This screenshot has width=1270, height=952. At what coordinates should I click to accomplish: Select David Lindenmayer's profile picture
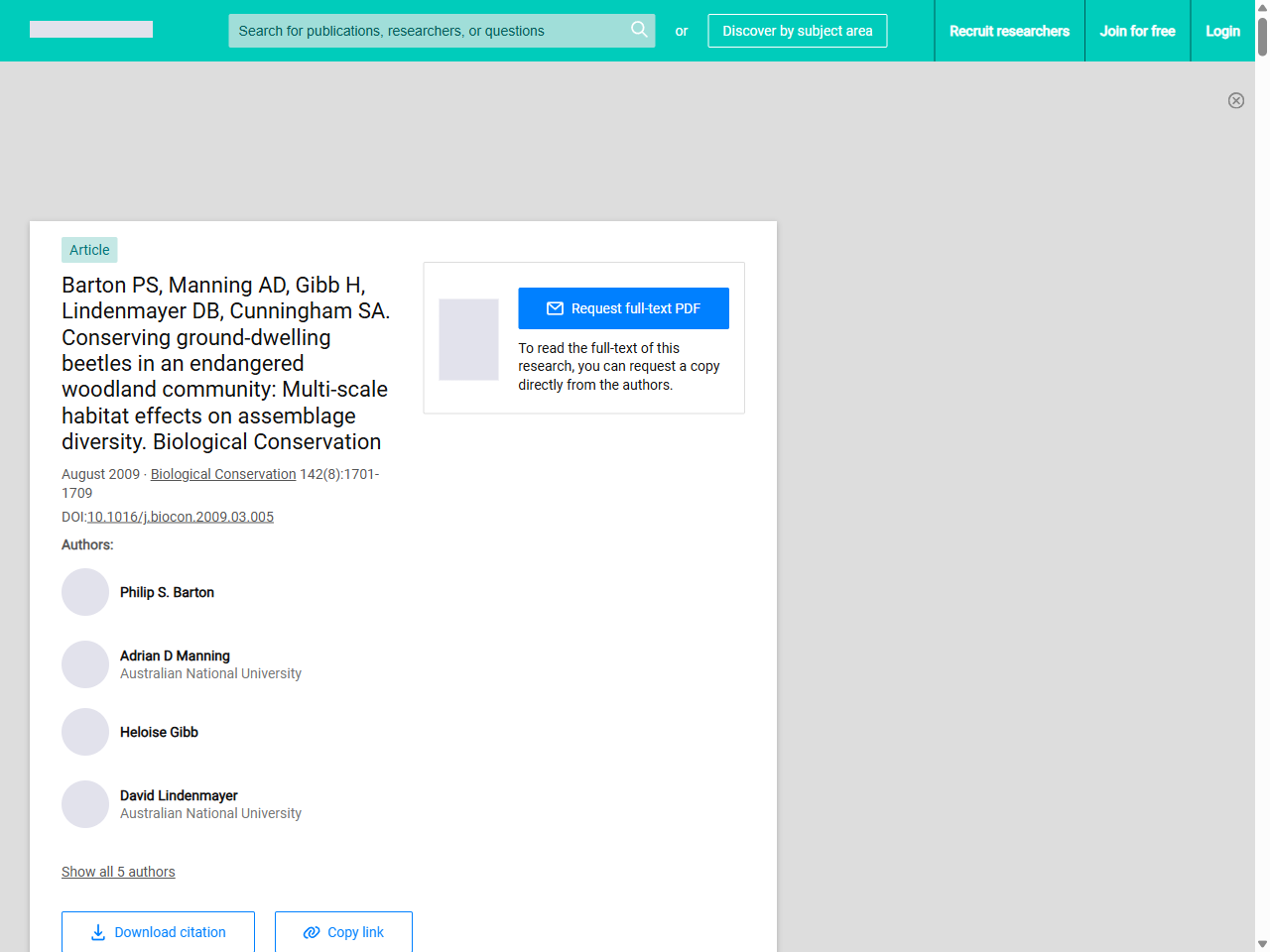[85, 804]
